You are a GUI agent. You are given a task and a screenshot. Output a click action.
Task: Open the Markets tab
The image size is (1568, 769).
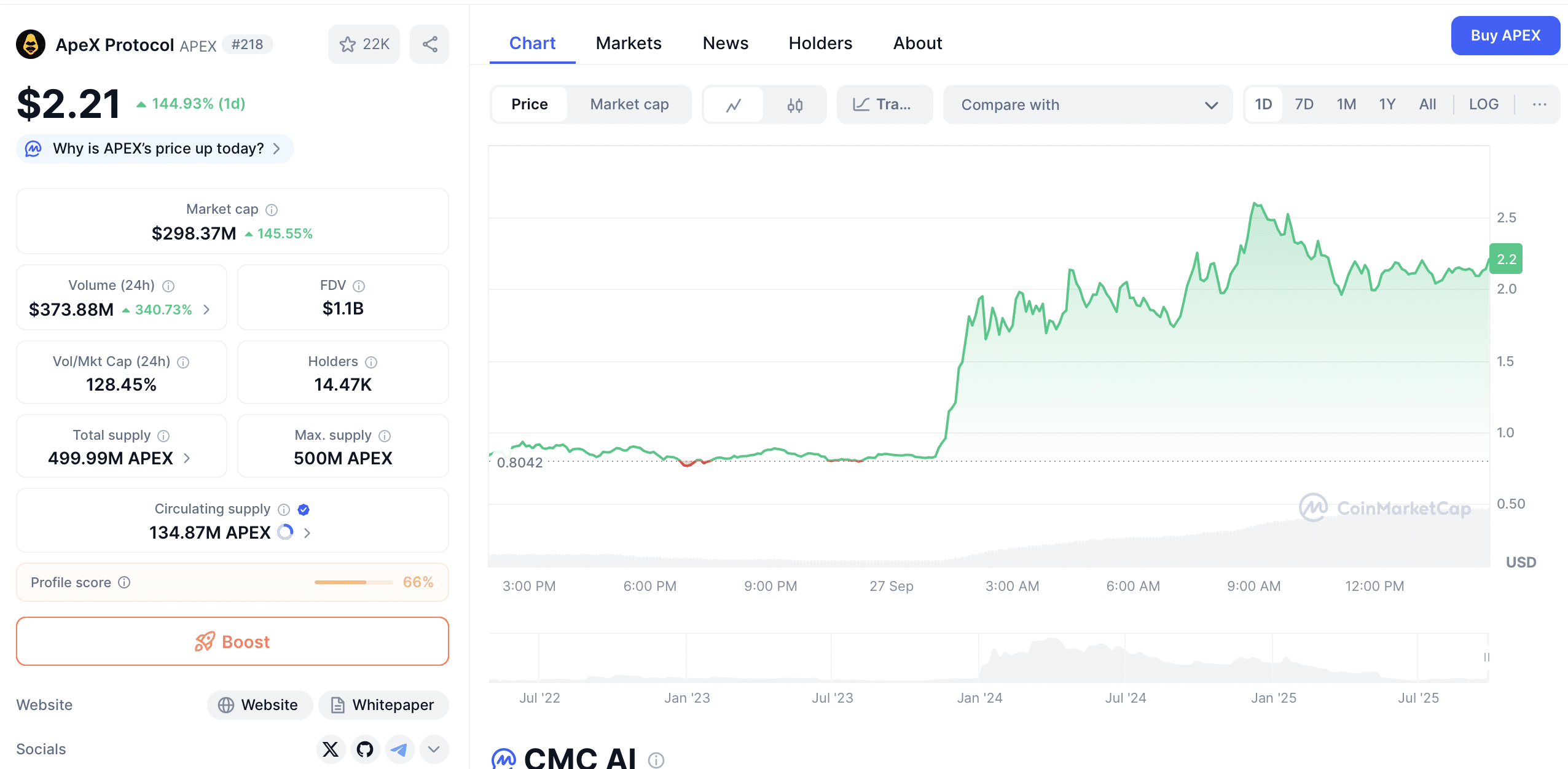point(629,43)
